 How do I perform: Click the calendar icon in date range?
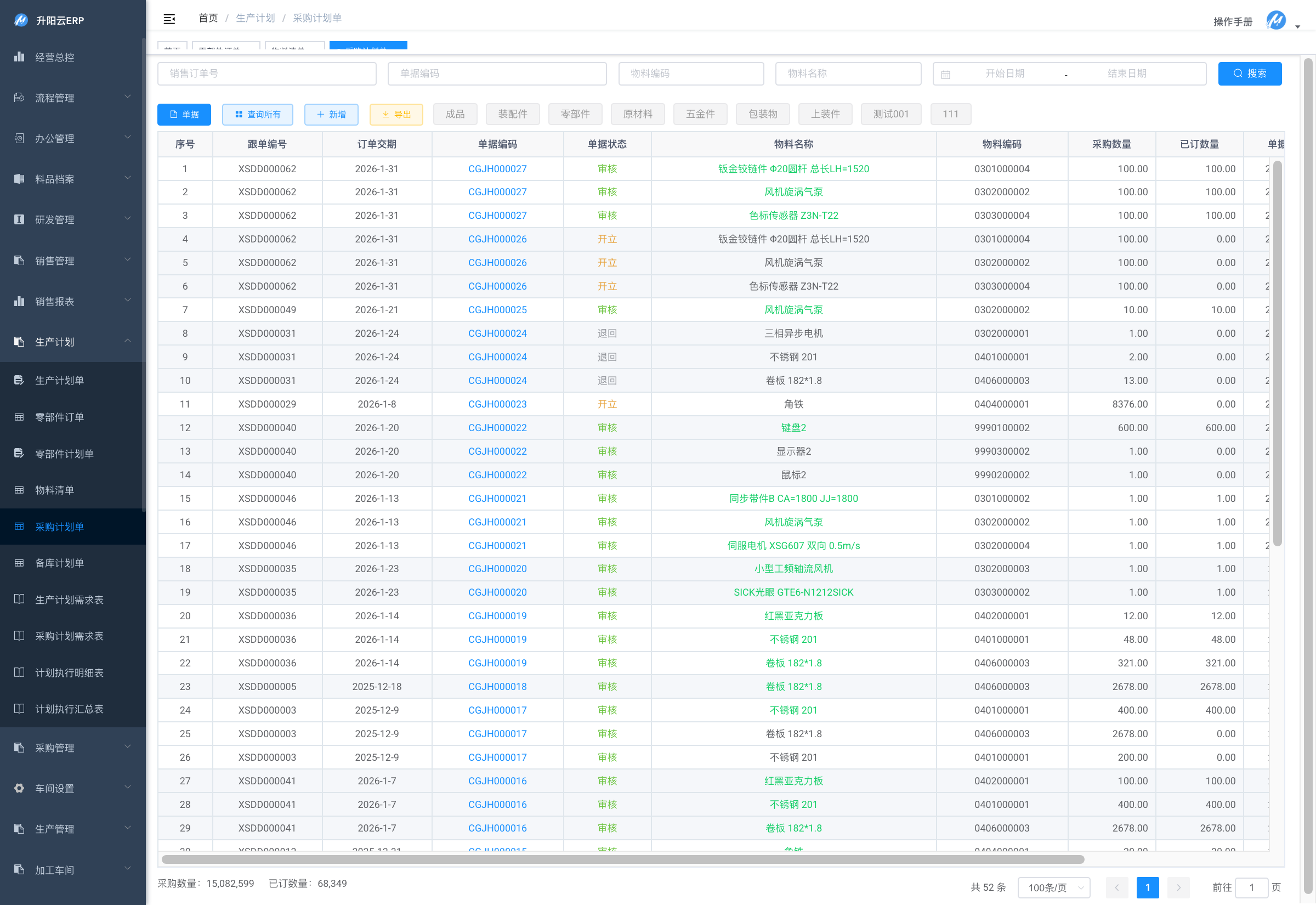coord(945,74)
